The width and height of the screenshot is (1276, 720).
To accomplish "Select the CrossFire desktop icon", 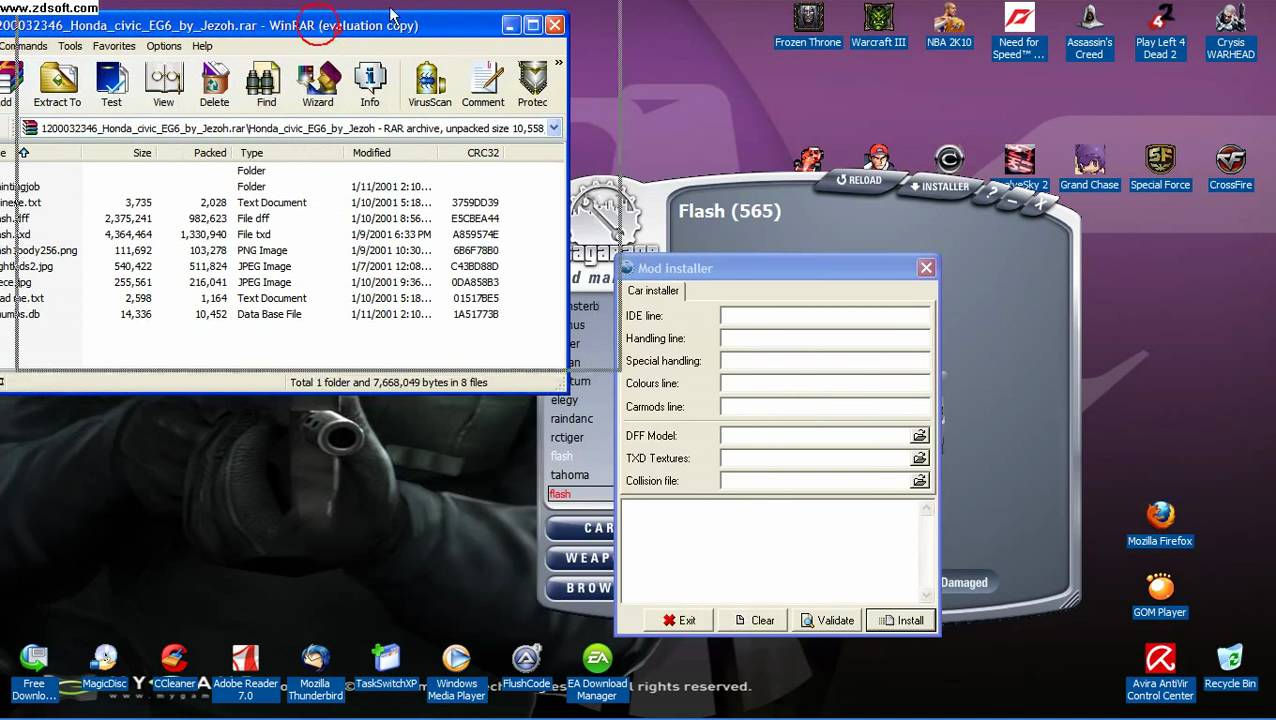I will click(x=1230, y=168).
